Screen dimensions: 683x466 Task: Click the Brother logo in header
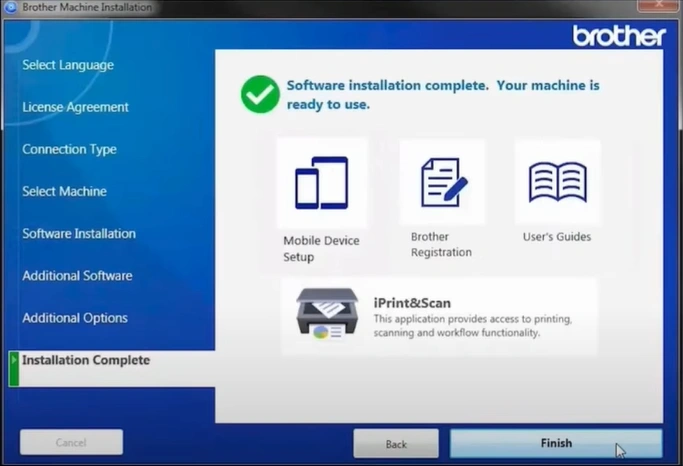618,36
